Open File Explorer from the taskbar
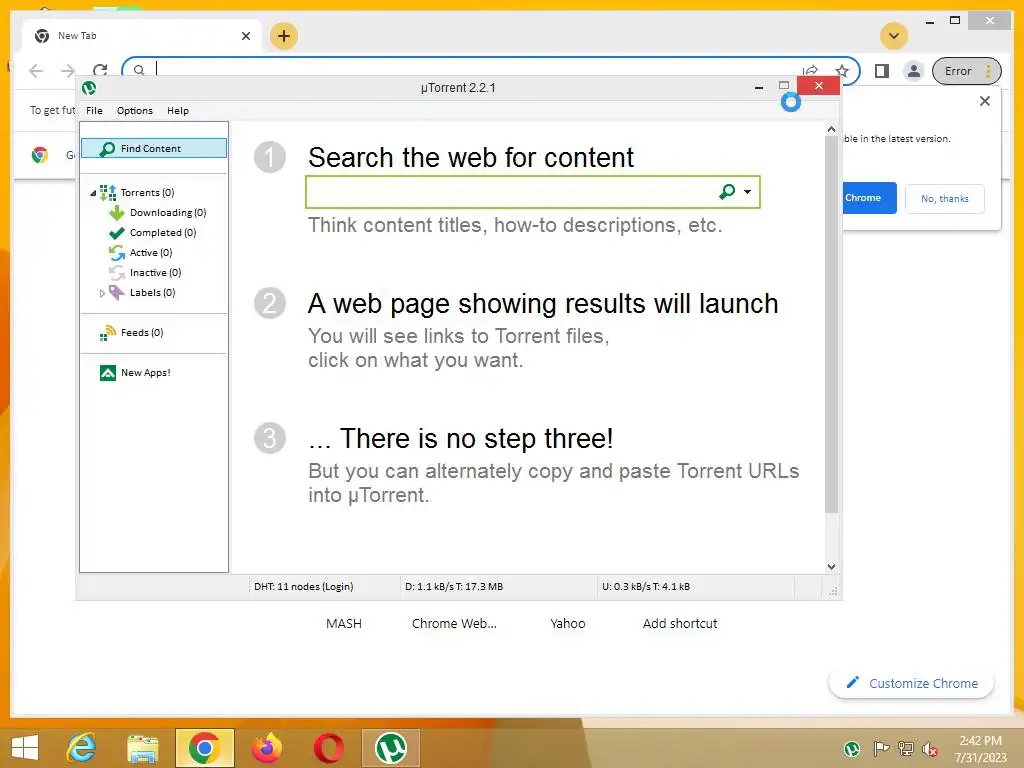Image resolution: width=1024 pixels, height=768 pixels. 142,748
